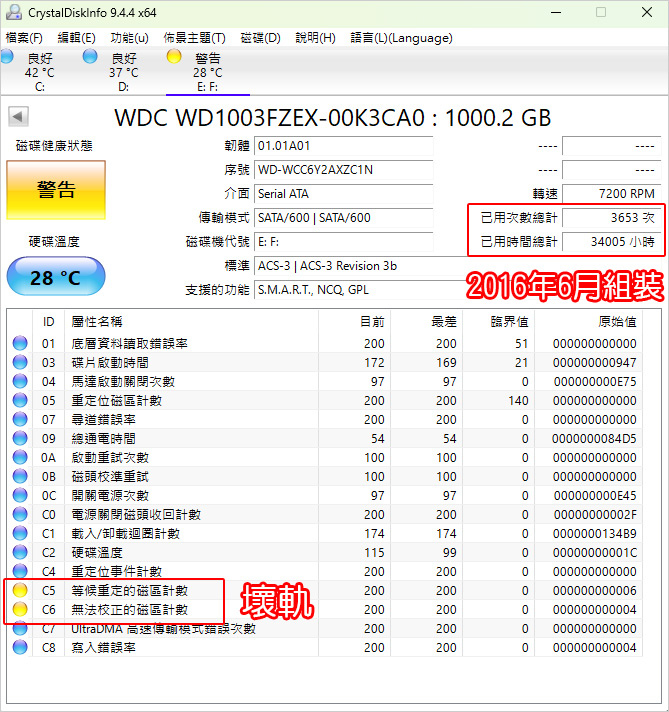Screen dimensions: 669x712
Task: Click the drive model title WDC WD1003FZEX-00K3CA0
Action: (x=269, y=118)
